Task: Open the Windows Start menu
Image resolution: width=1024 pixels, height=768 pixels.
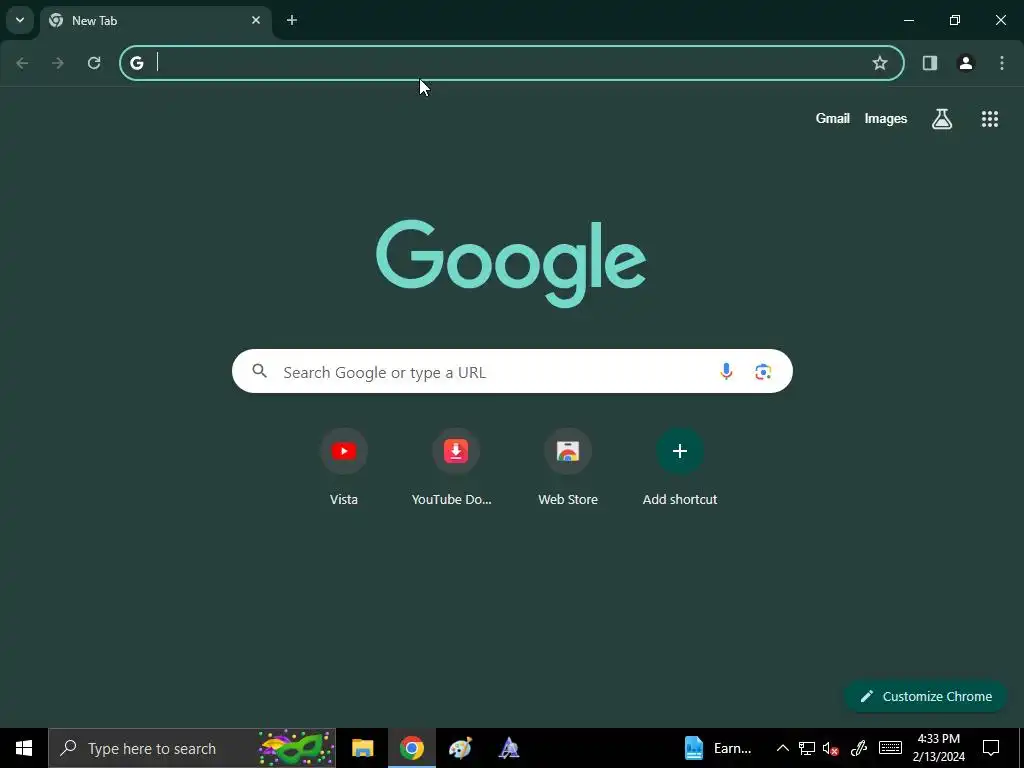Action: coord(24,748)
